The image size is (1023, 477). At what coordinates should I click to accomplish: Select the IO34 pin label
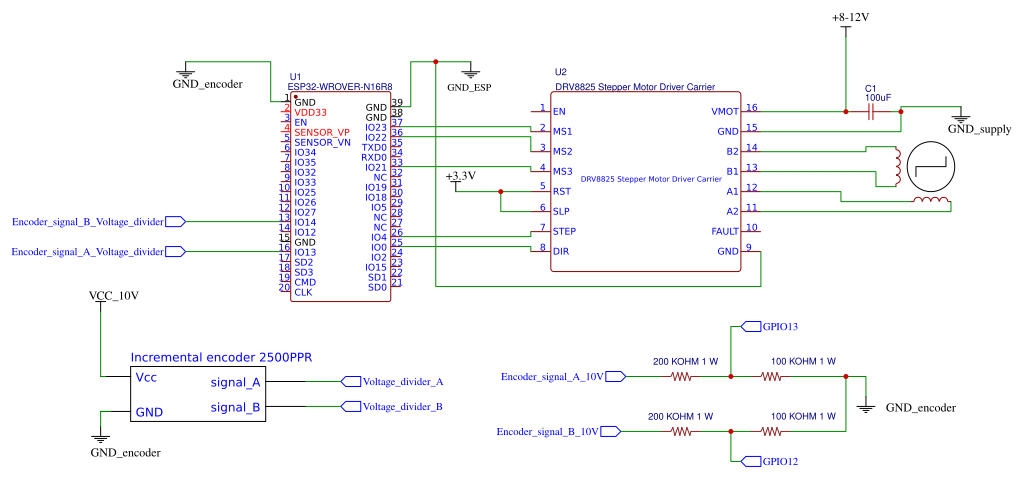coord(305,152)
